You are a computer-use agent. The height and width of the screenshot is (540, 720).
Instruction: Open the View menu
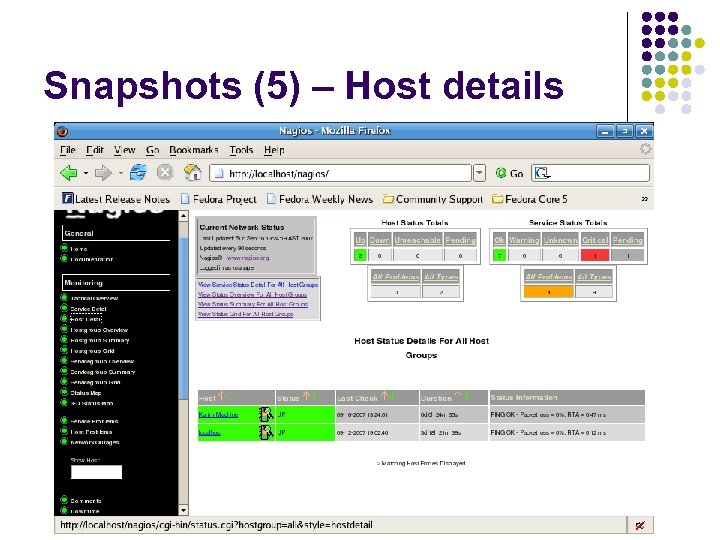[x=124, y=150]
